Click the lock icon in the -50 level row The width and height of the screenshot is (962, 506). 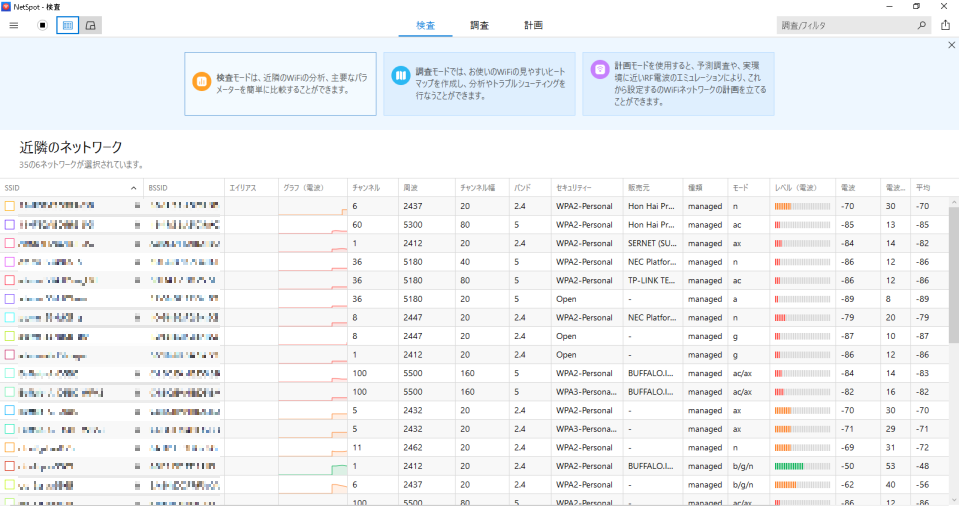click(137, 466)
